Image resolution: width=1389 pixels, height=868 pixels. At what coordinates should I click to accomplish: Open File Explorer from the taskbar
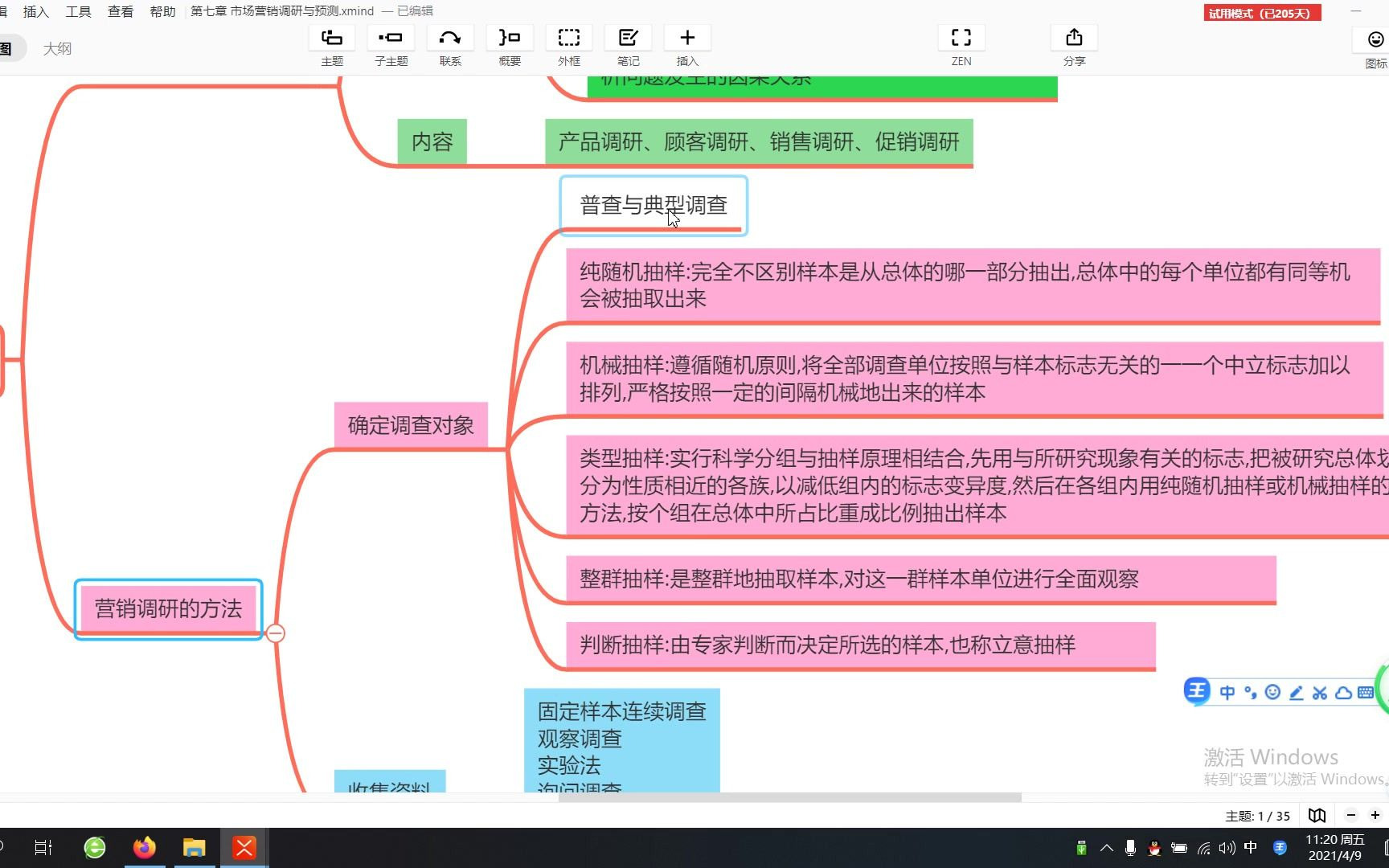[x=195, y=847]
